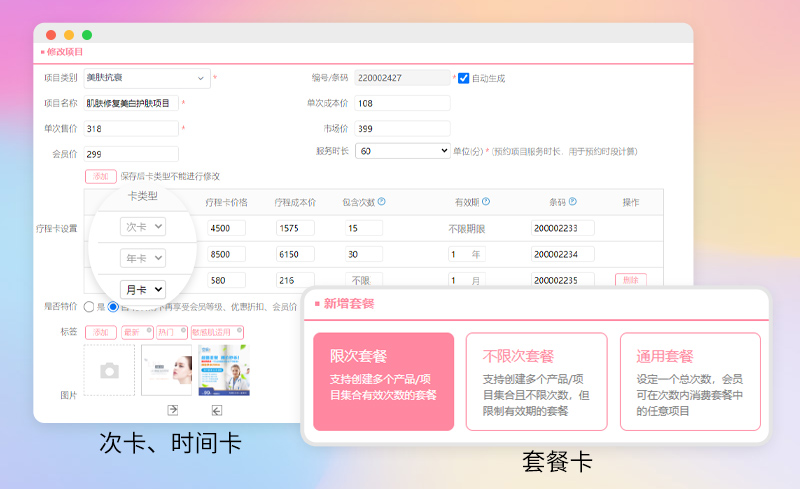800x489 pixels.
Task: Select the 是 radio button for 是否特价
Action: pyautogui.click(x=89, y=307)
